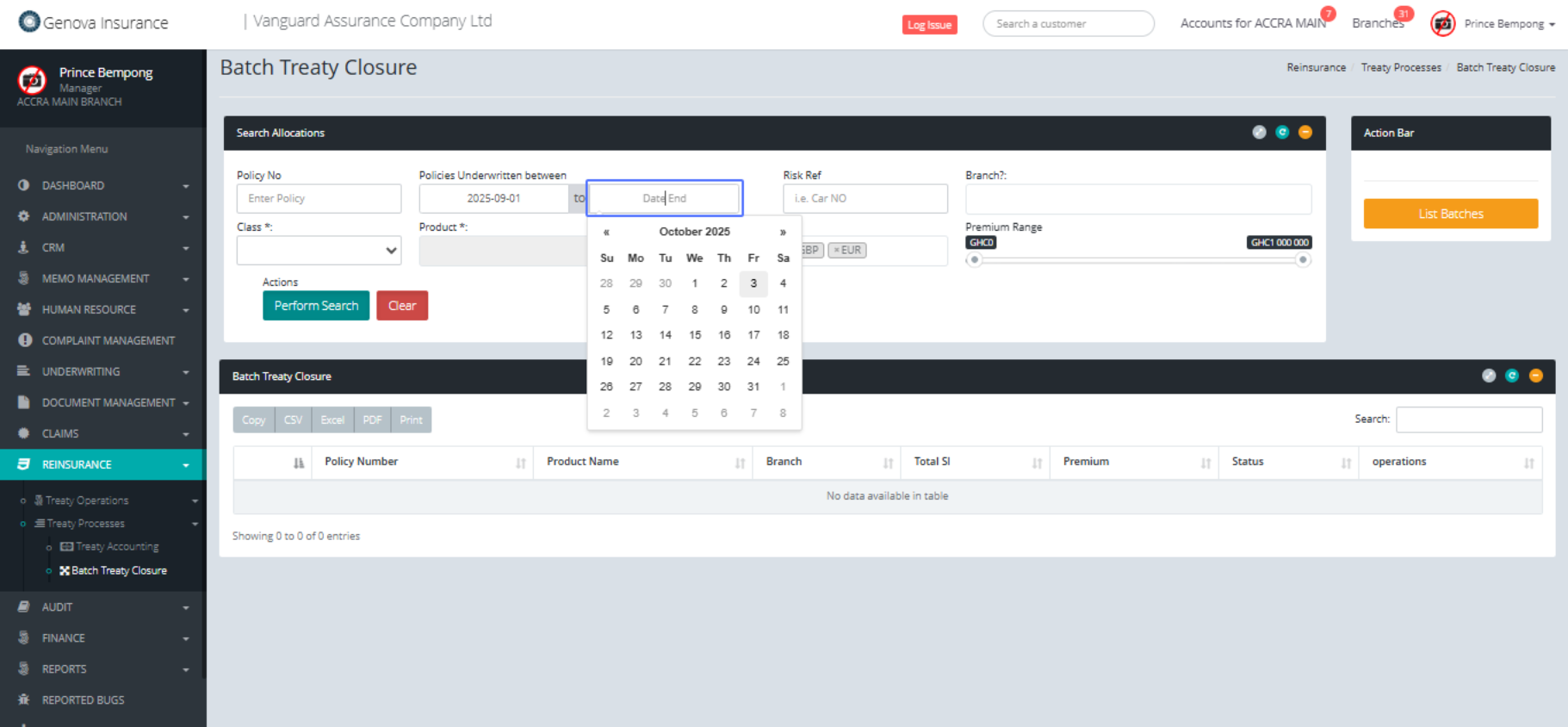Click orange minimize icon in Batch Treaty Closure header

coord(1535,376)
